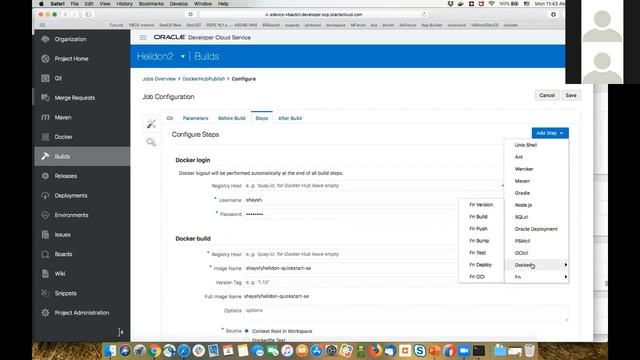The width and height of the screenshot is (640, 360).
Task: Open the Releases sidebar icon
Action: 45,176
